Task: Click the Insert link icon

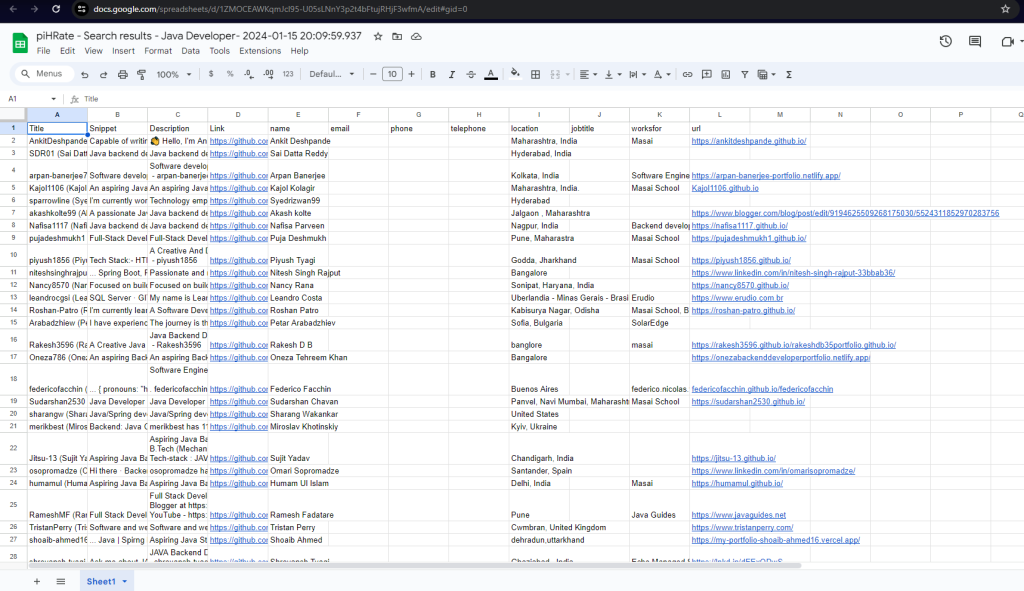Action: coord(687,74)
